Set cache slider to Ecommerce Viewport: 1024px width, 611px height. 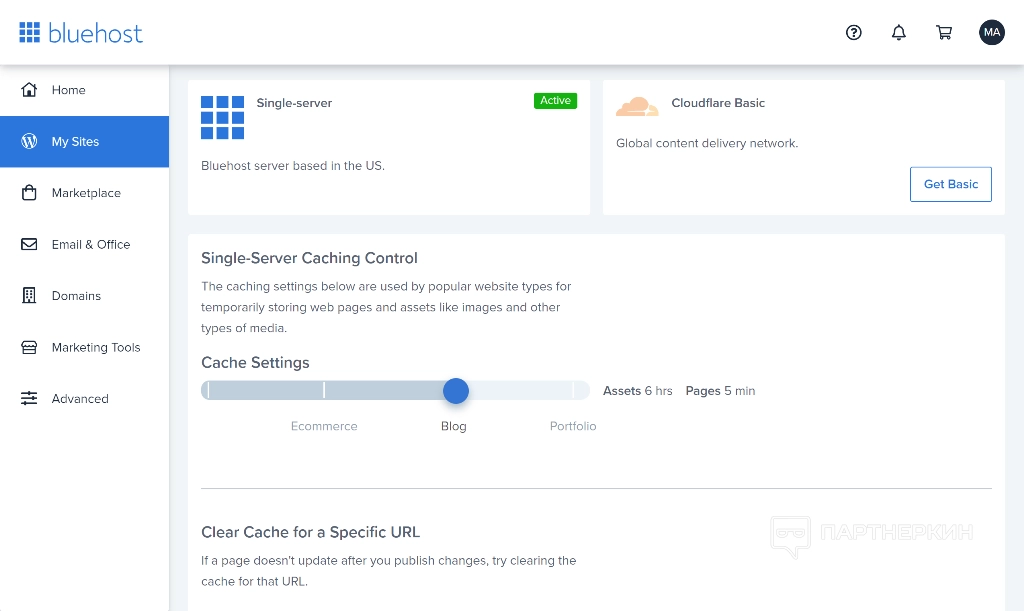(324, 391)
